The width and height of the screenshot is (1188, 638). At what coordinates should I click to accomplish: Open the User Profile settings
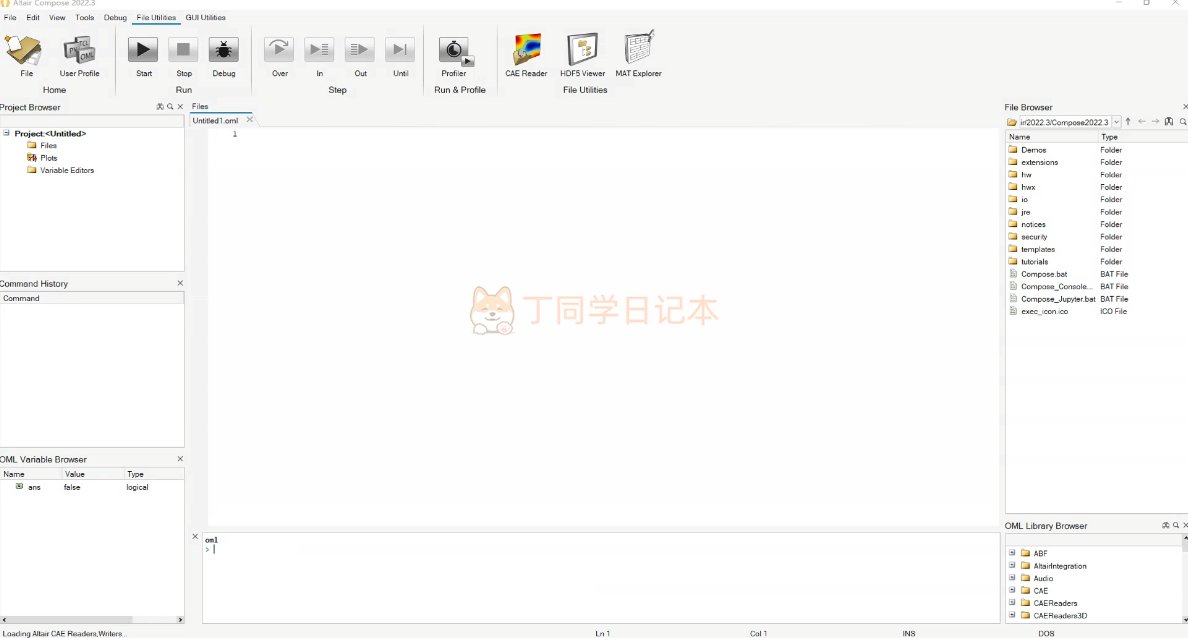[x=79, y=52]
